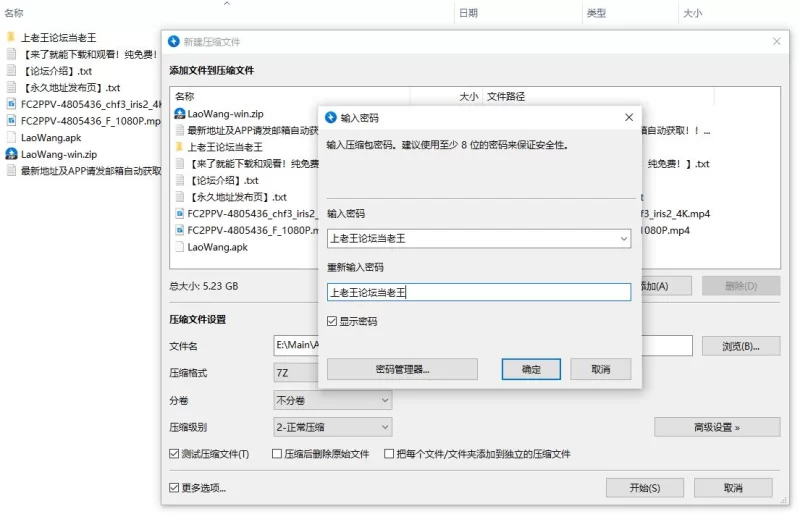Click FC2PPV-4805436_chf3_iris2 video icon in archive list

[180, 213]
